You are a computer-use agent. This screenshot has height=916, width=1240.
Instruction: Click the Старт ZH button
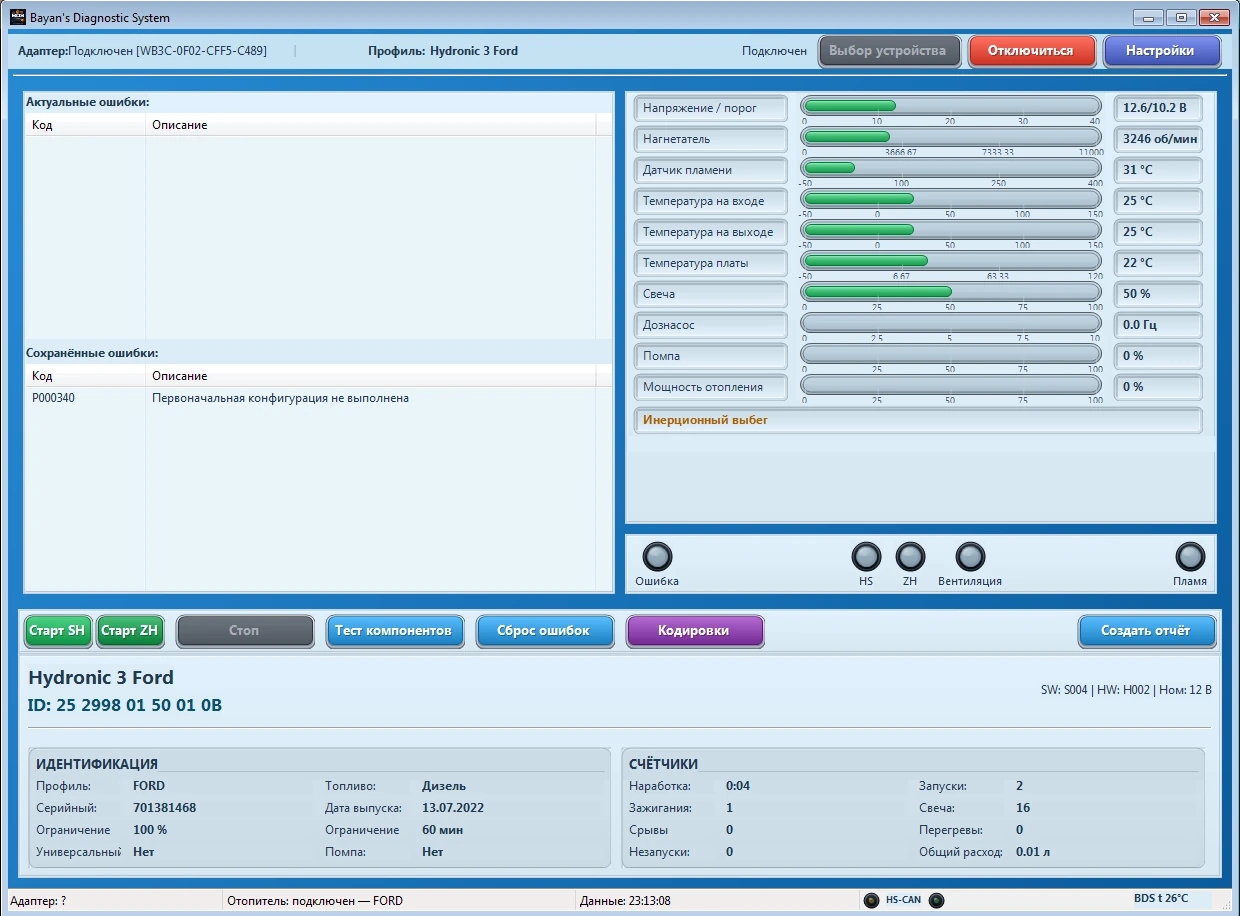130,631
